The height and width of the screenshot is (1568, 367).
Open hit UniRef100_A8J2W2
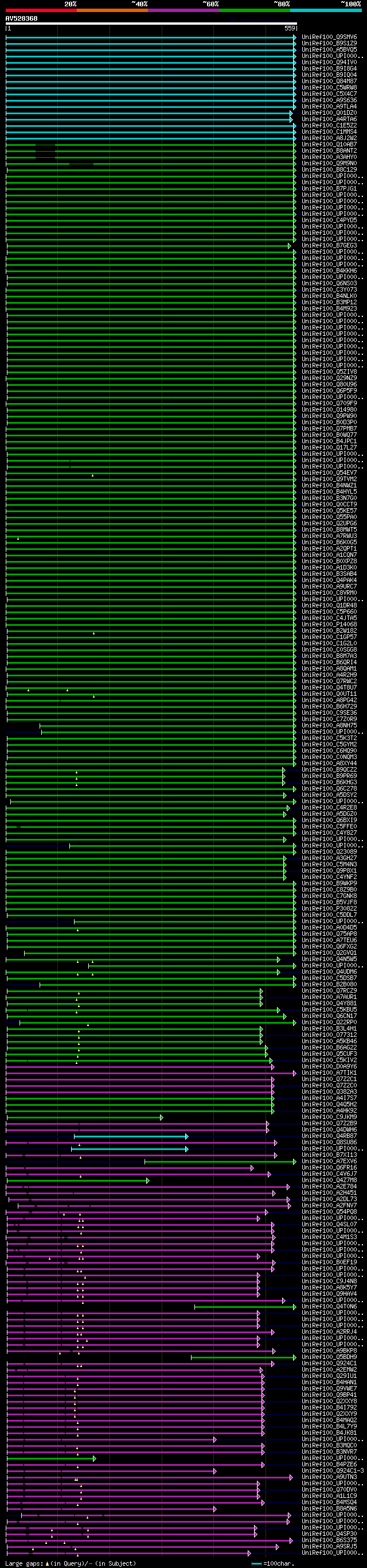click(329, 138)
